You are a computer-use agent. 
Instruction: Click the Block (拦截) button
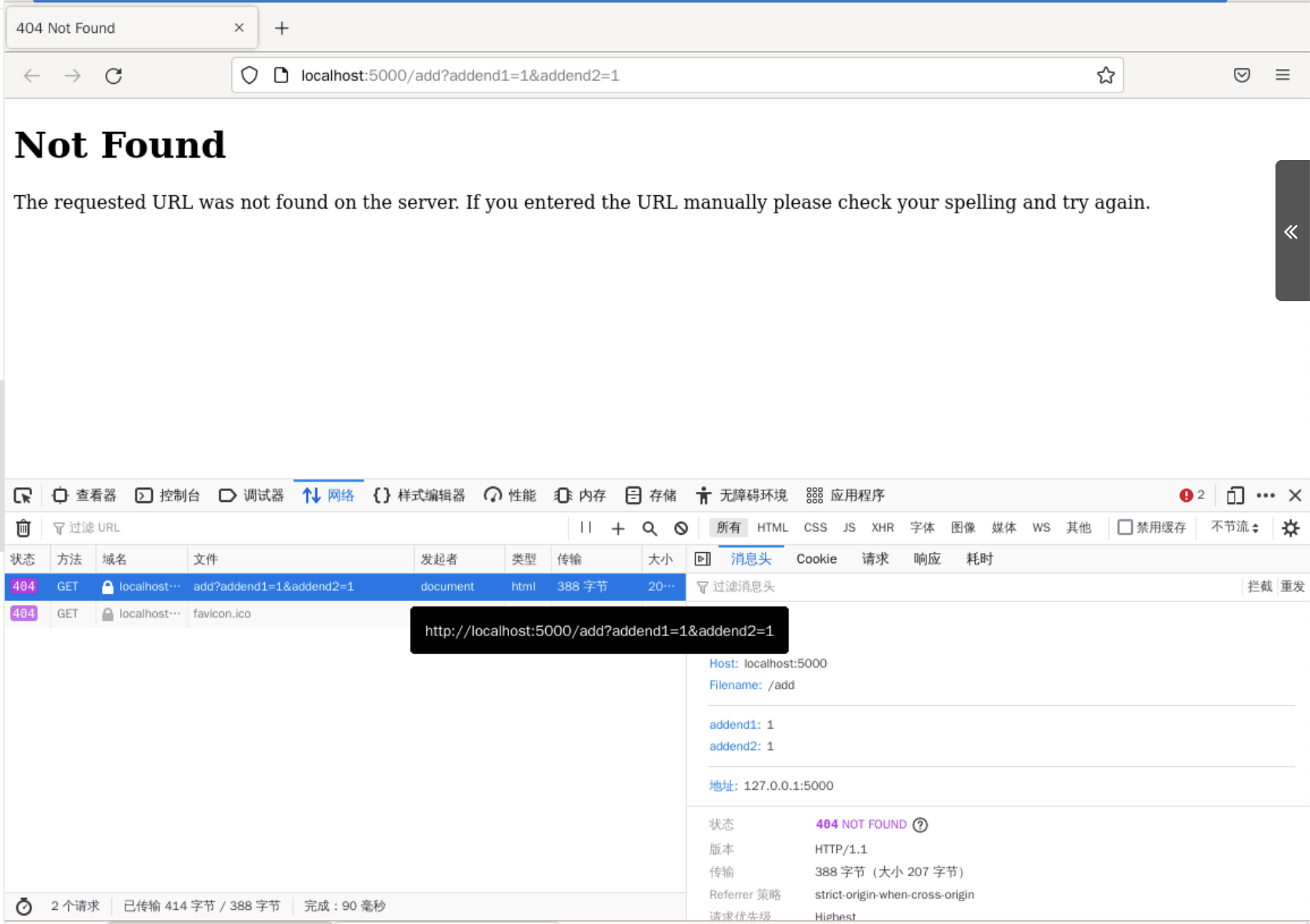1260,587
